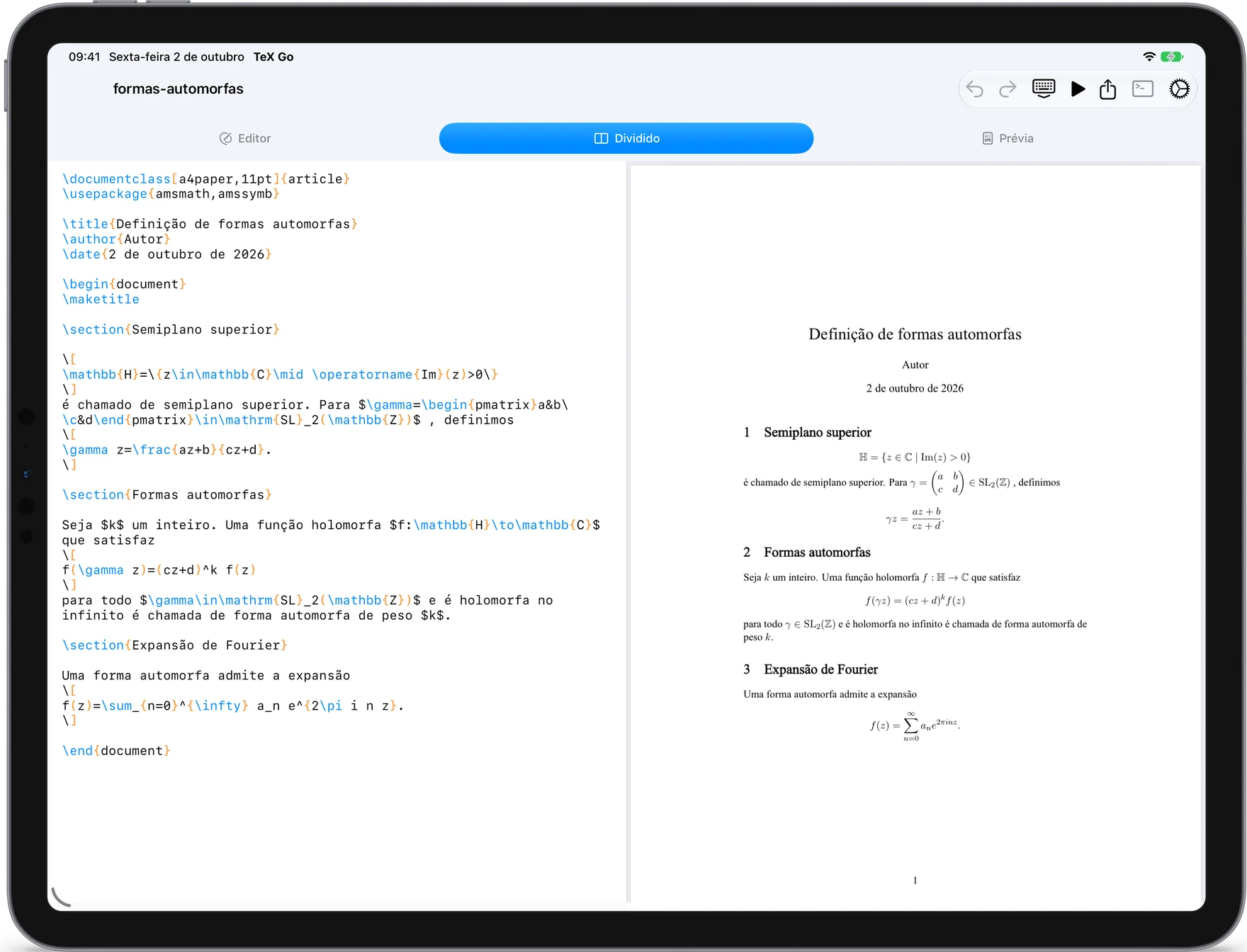Check the Wi-Fi status icon

pyautogui.click(x=1149, y=57)
